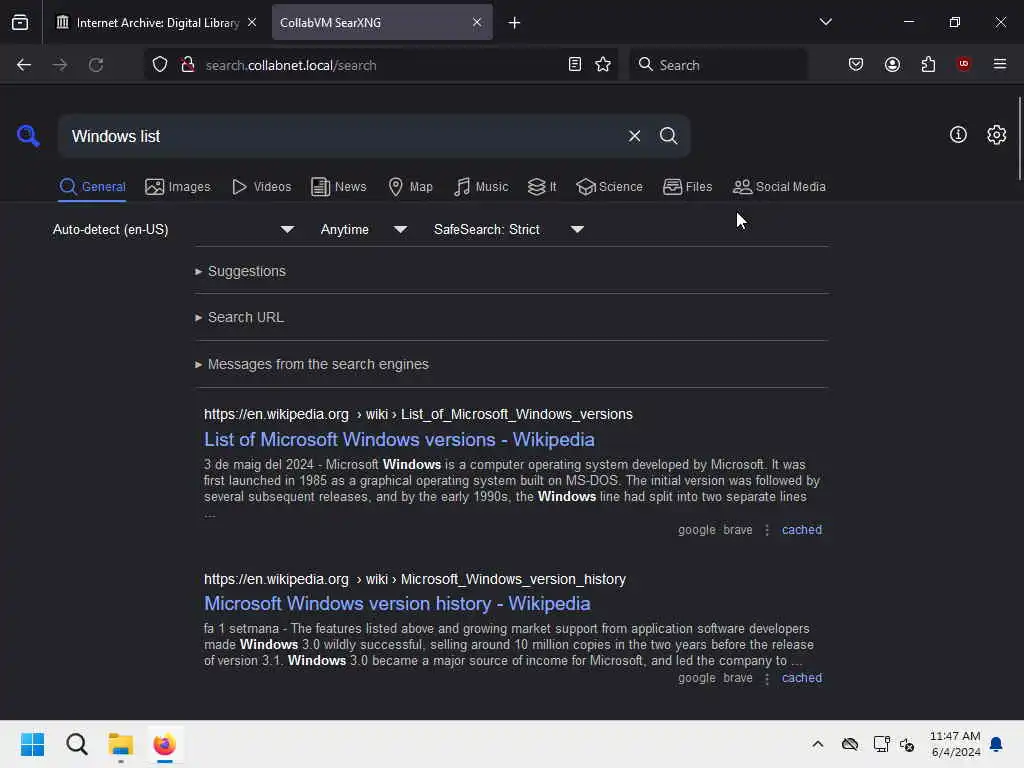Click the Firefox toolbar Search box
Viewport: 1024px width, 768px height.
pyautogui.click(x=718, y=65)
